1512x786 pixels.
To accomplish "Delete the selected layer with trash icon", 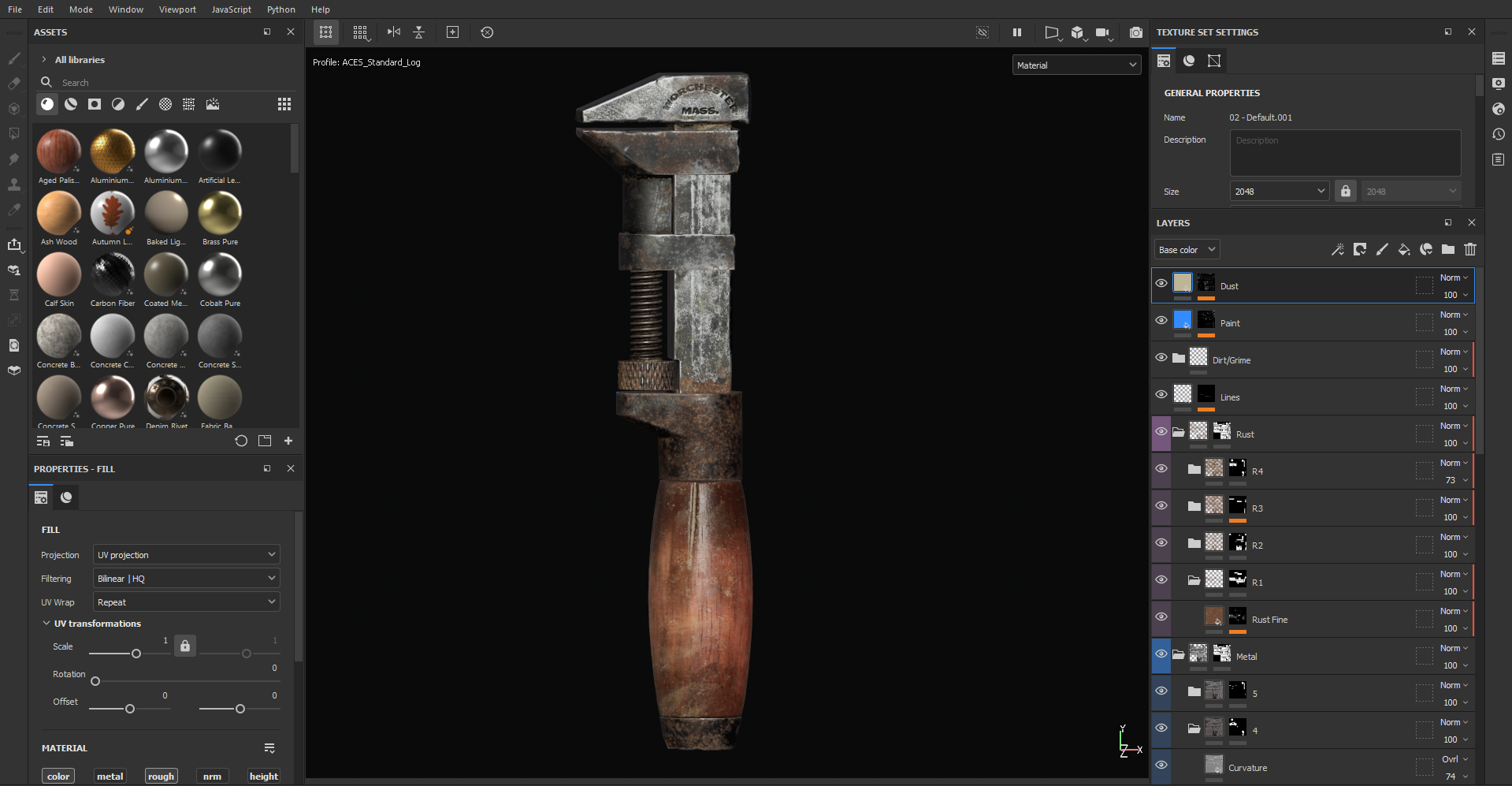I will [1470, 250].
